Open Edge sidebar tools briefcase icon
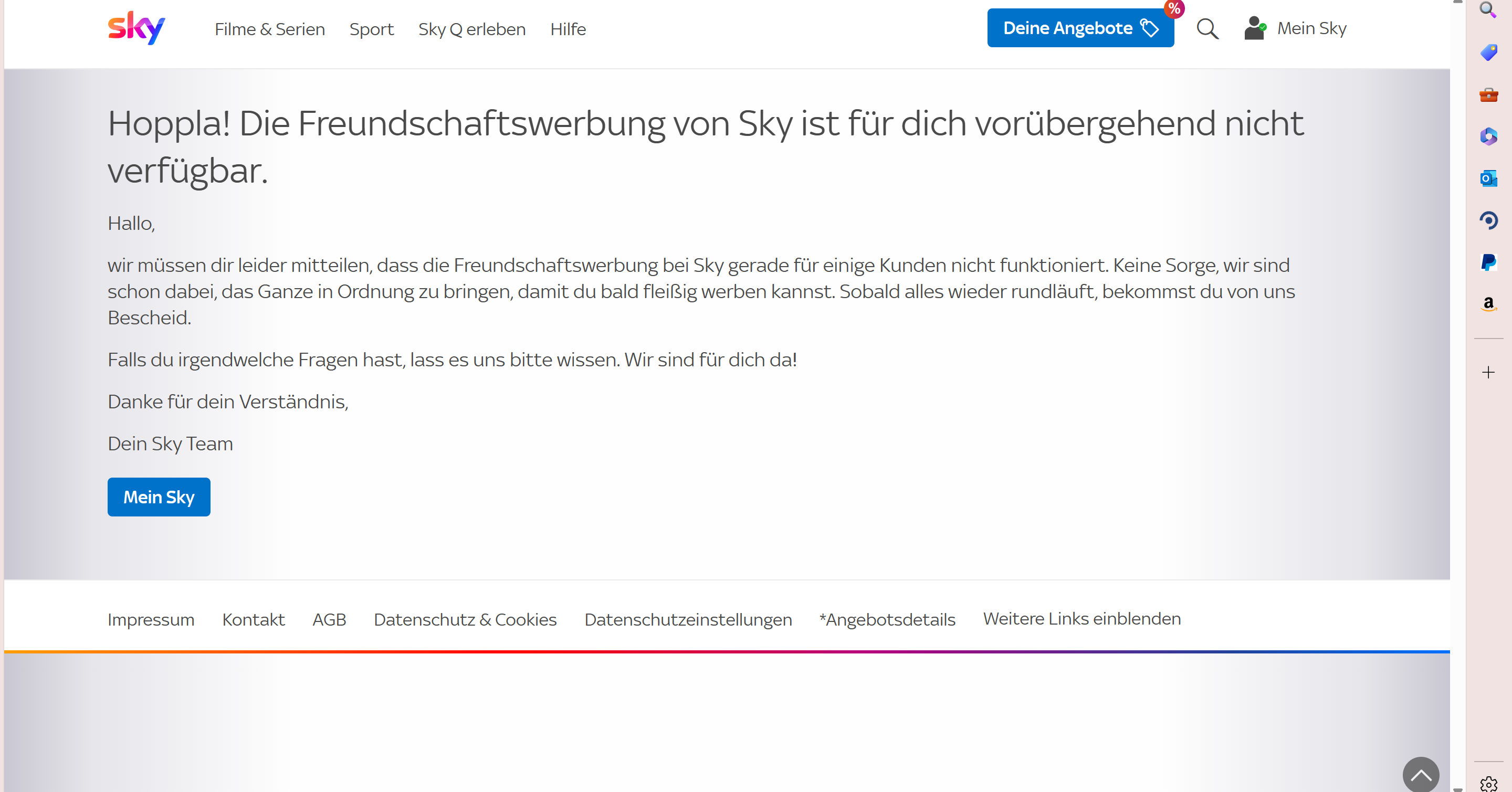 tap(1488, 94)
